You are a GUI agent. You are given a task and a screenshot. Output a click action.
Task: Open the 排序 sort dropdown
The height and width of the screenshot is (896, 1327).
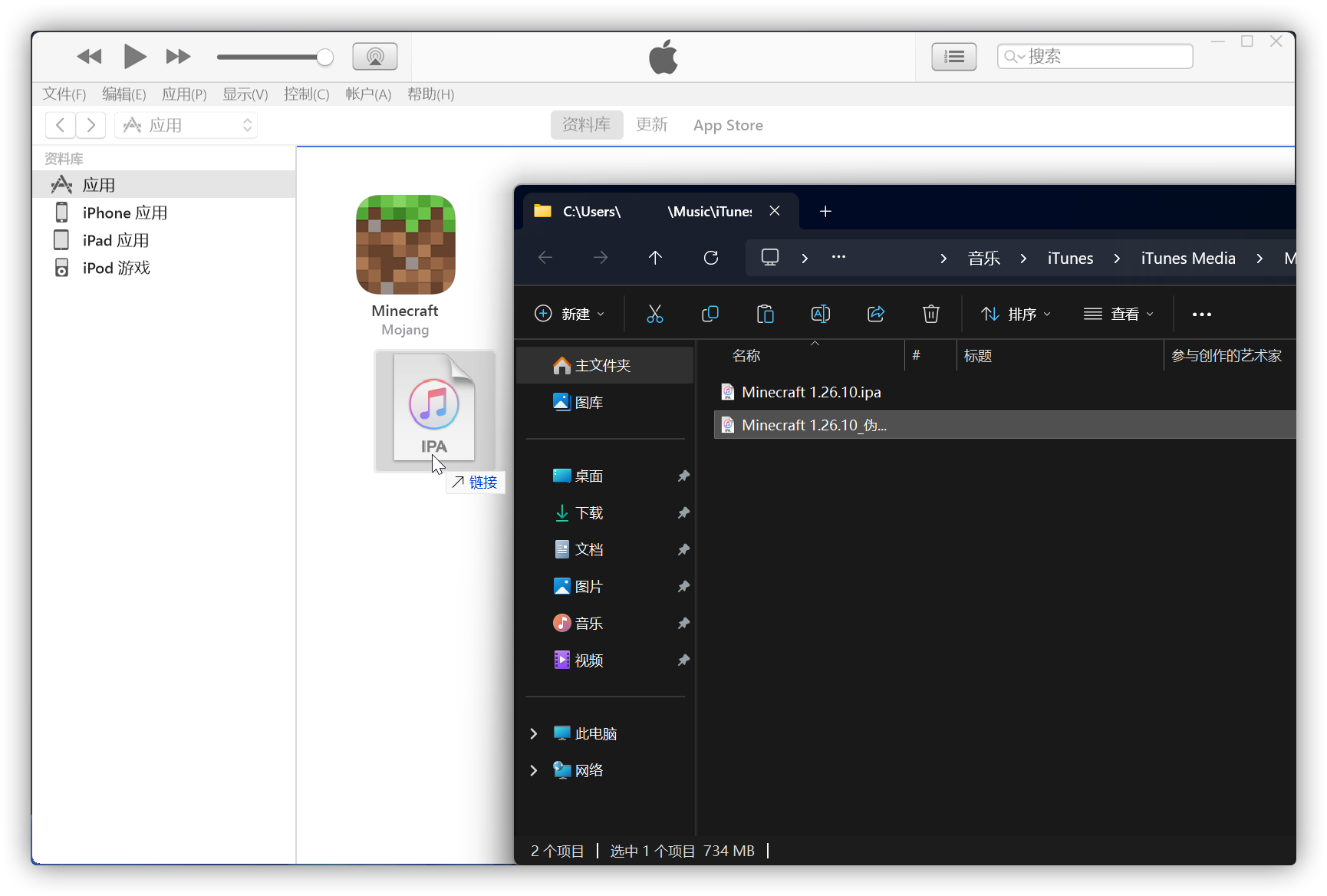click(1016, 314)
